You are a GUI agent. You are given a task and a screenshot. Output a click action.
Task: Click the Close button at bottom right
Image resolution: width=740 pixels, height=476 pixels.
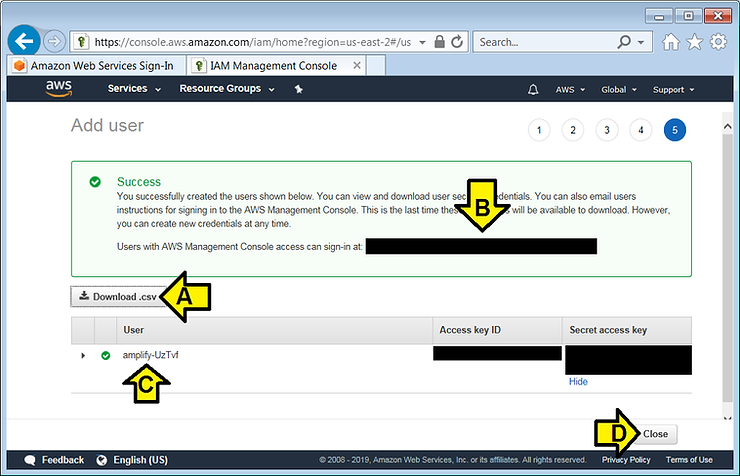[x=655, y=434]
